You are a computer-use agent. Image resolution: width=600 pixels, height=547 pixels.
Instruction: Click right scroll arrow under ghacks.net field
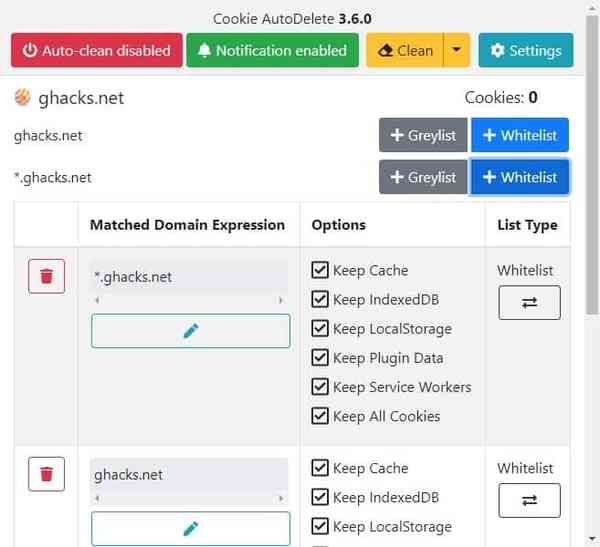(x=281, y=498)
